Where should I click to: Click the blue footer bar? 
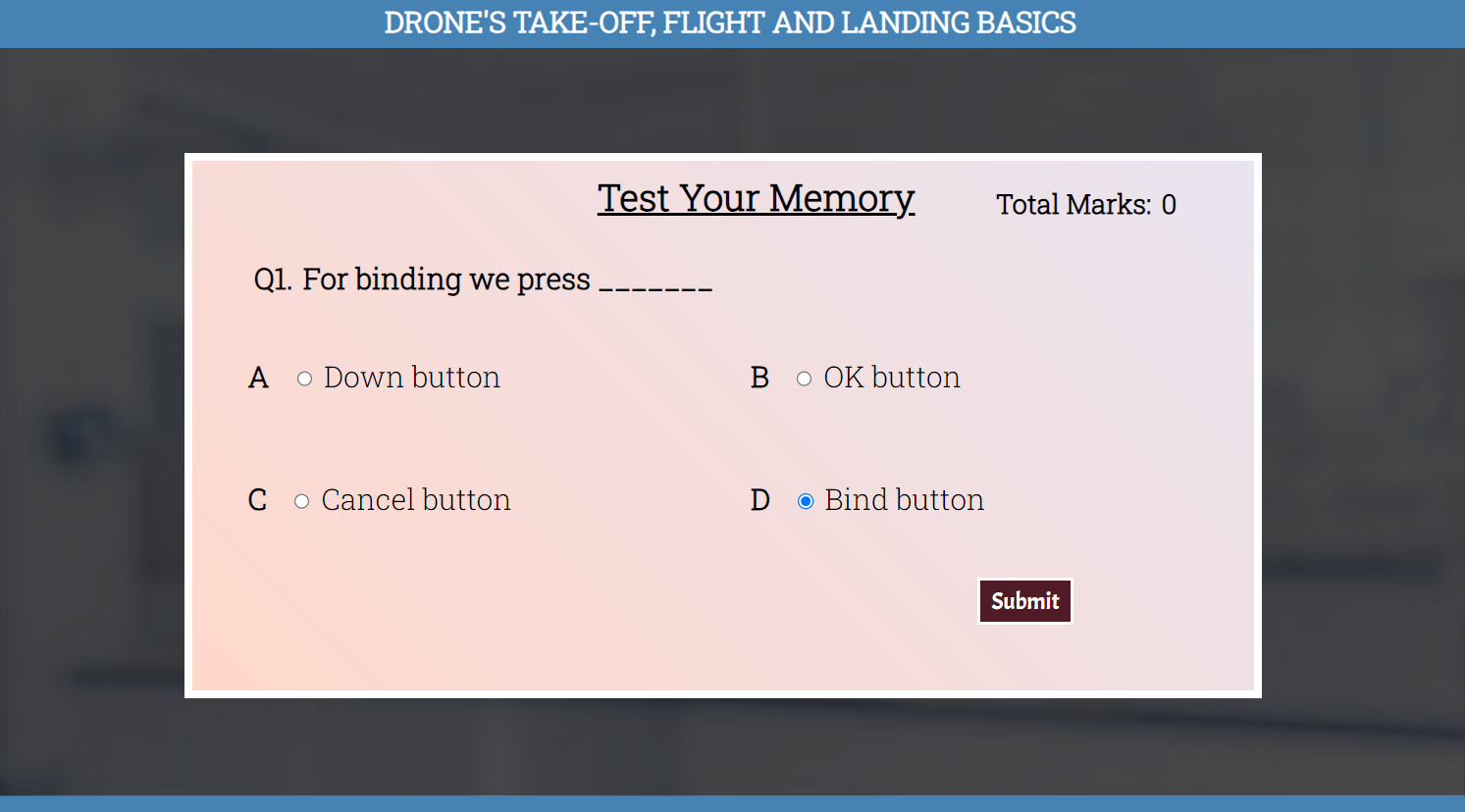click(x=732, y=804)
